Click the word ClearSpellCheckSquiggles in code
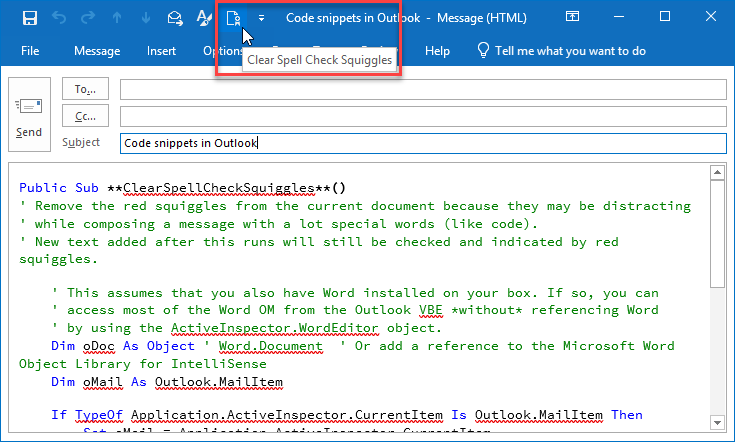 (218, 188)
